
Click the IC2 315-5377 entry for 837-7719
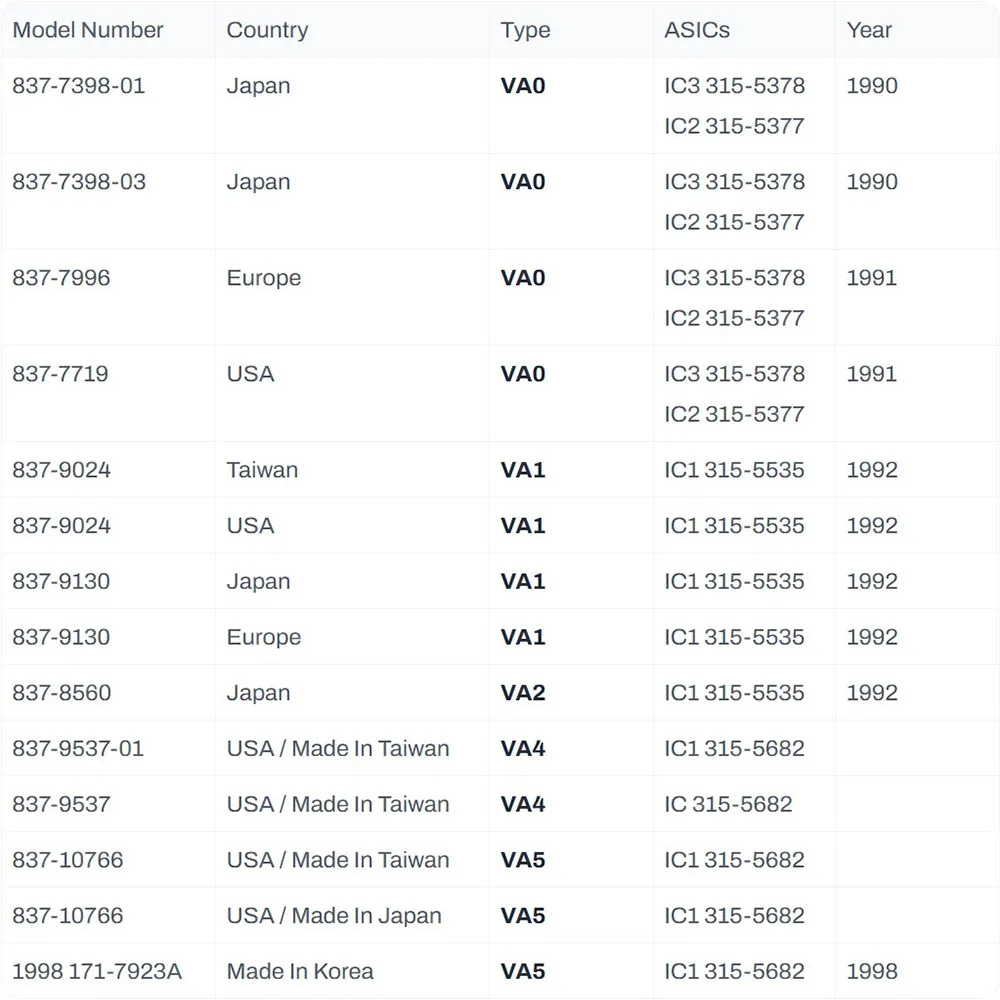(734, 414)
